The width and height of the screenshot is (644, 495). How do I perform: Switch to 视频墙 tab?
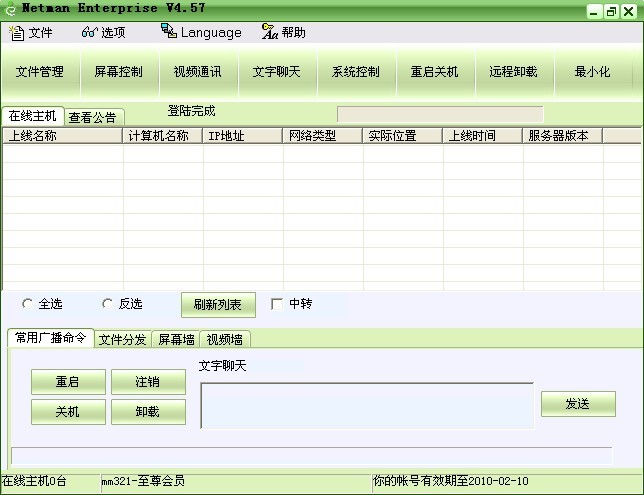point(225,339)
